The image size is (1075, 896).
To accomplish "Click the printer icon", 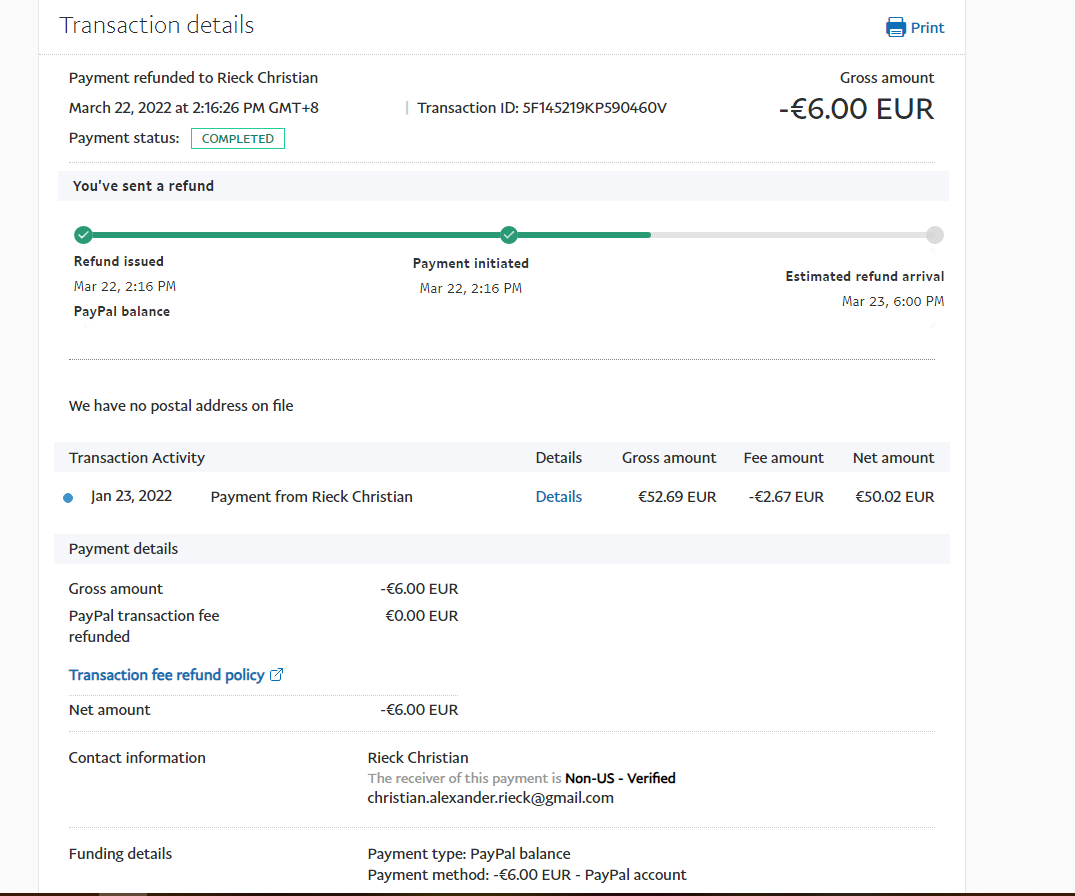I will [896, 27].
